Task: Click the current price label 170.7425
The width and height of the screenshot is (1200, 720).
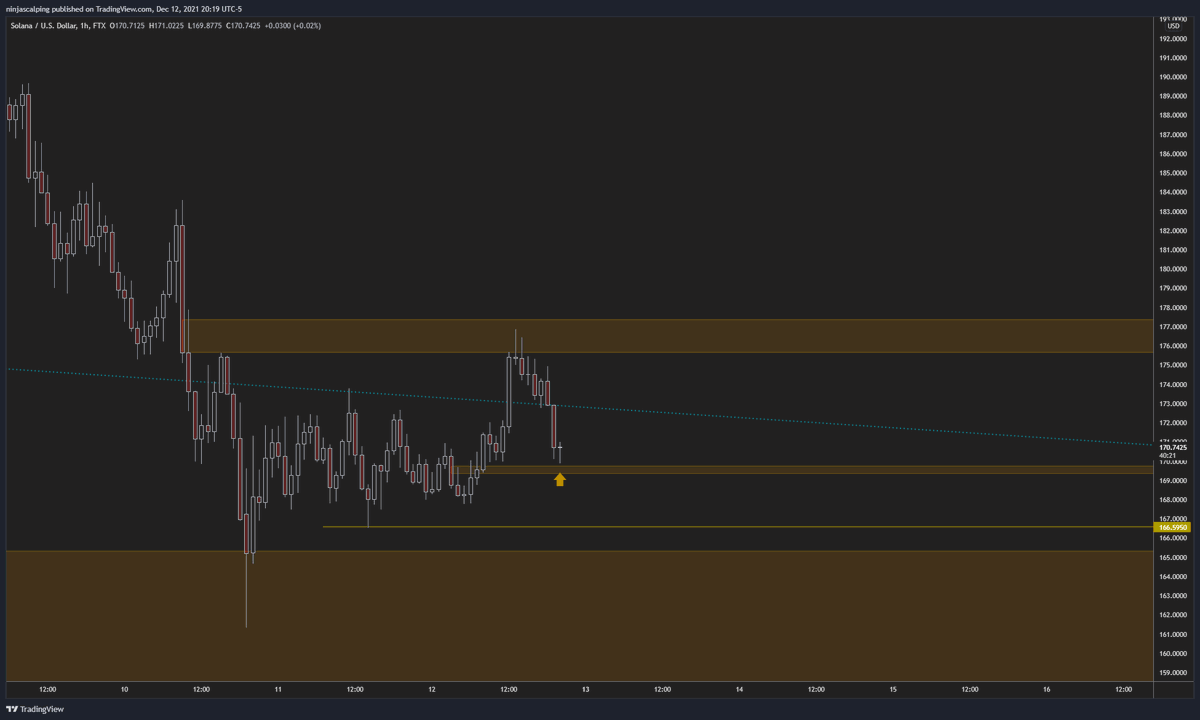Action: [x=1172, y=448]
